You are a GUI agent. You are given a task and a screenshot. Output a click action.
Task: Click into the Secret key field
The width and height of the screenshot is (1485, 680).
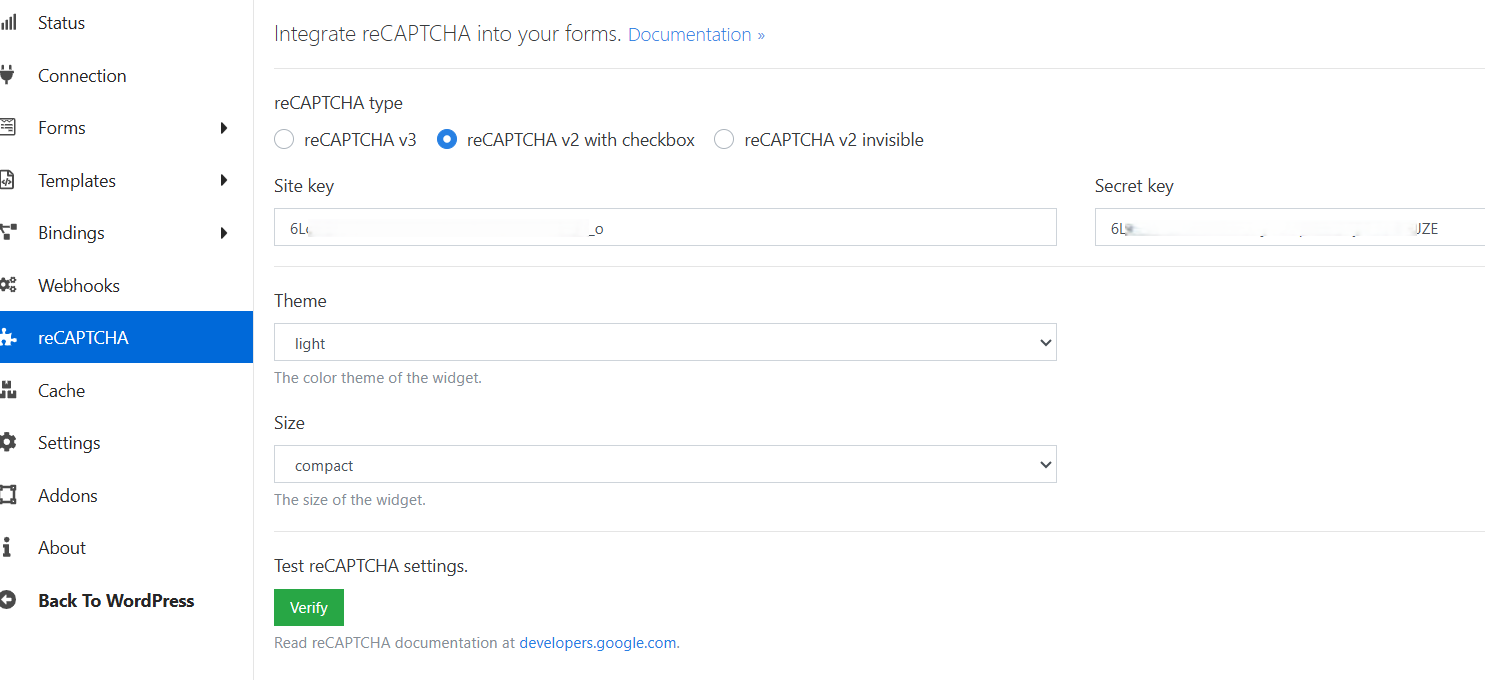coord(1290,227)
